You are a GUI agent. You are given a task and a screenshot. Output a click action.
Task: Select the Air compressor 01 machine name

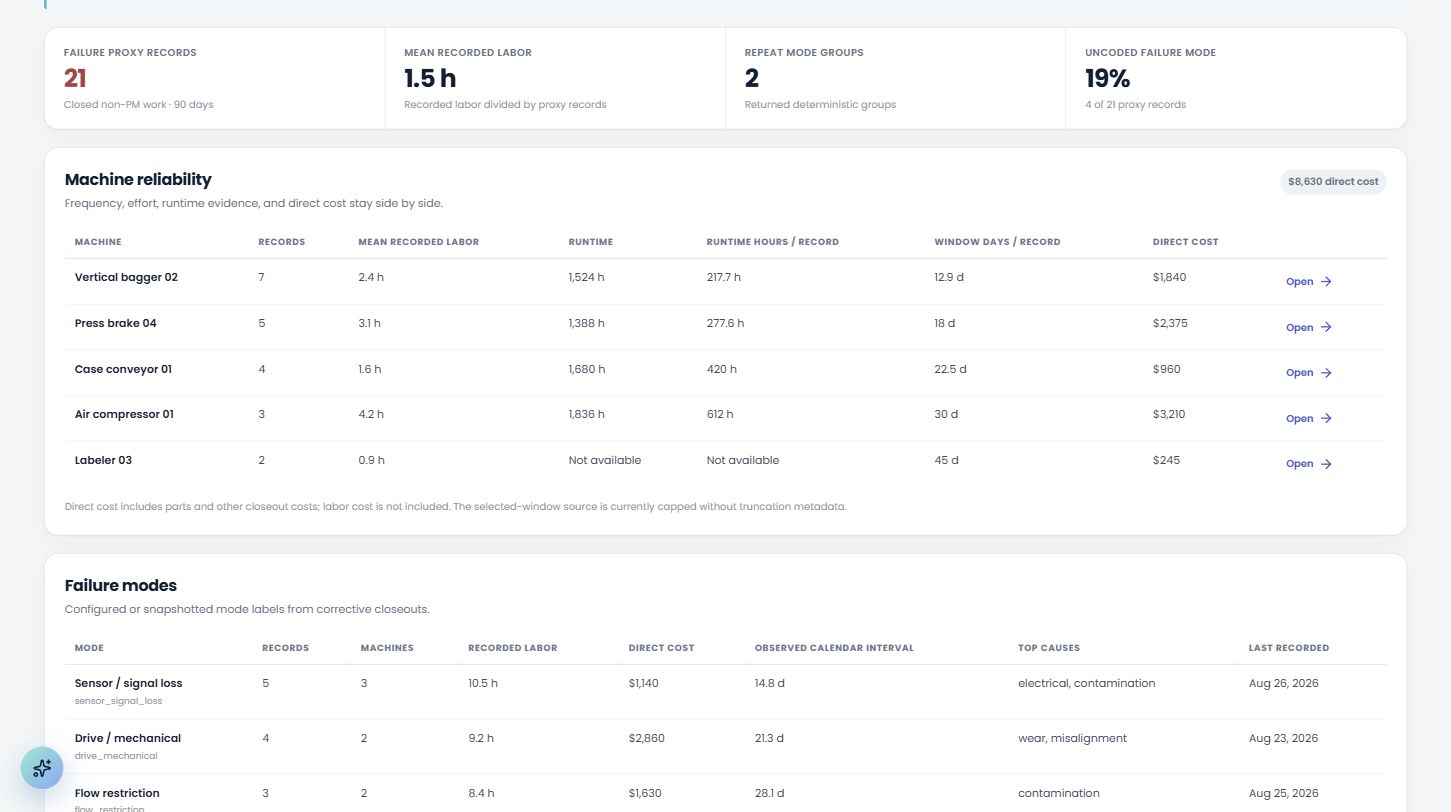[124, 414]
